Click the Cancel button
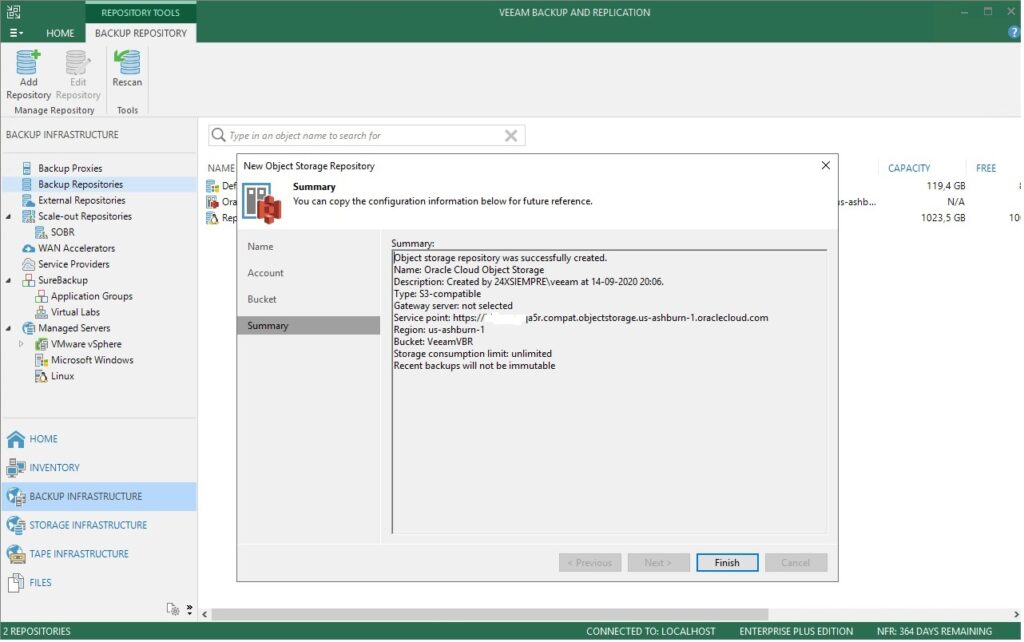 click(x=795, y=562)
